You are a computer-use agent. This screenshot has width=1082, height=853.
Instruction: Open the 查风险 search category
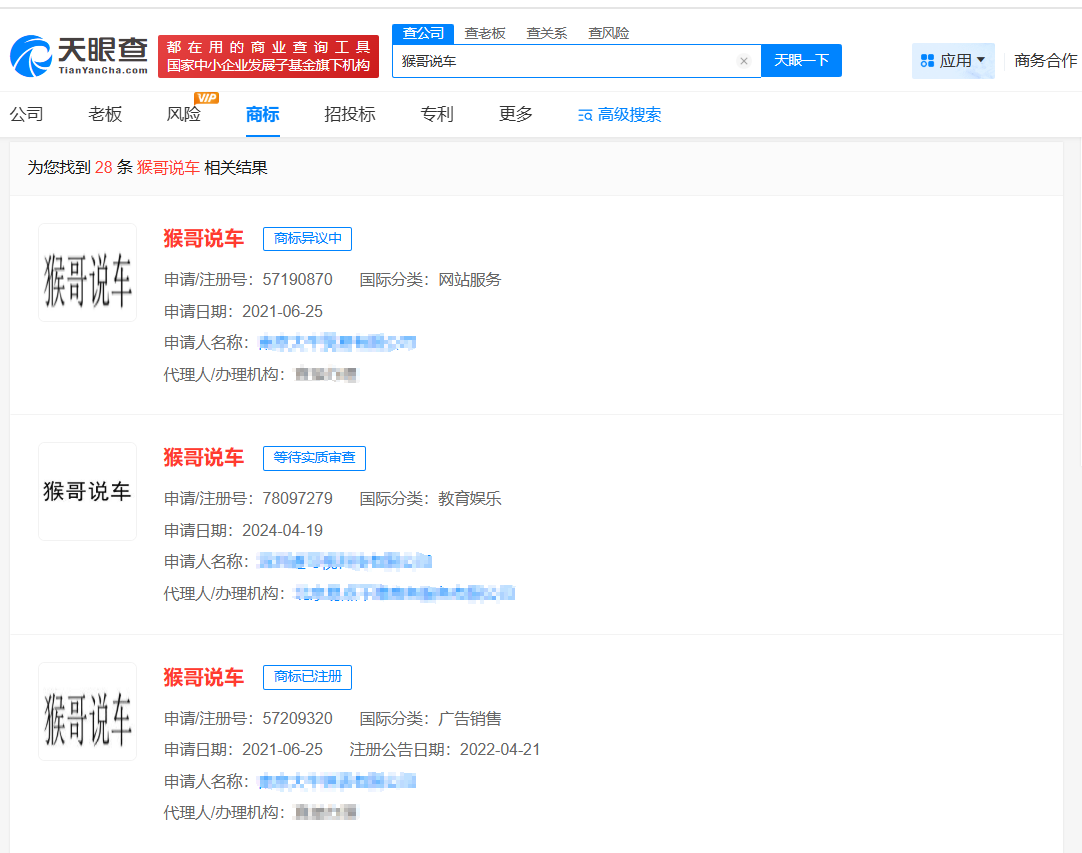(608, 33)
